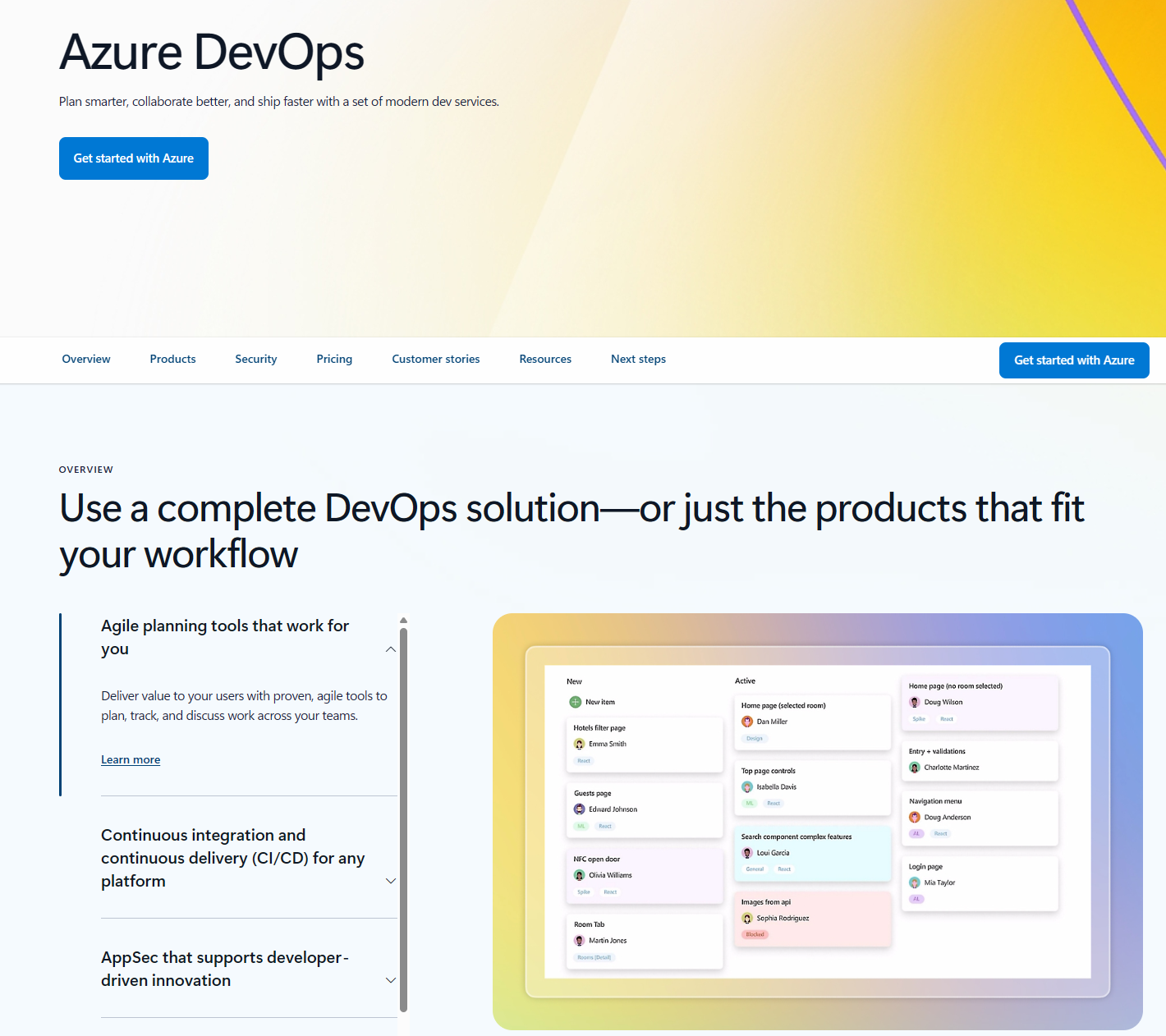Collapse the Agile planning tools chevron

pyautogui.click(x=391, y=649)
